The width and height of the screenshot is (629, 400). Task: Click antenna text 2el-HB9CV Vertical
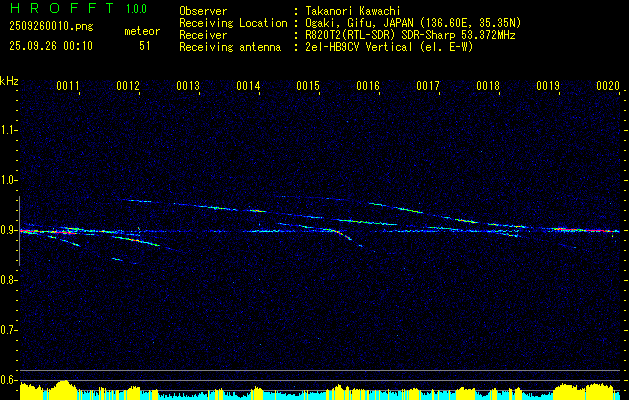357,47
